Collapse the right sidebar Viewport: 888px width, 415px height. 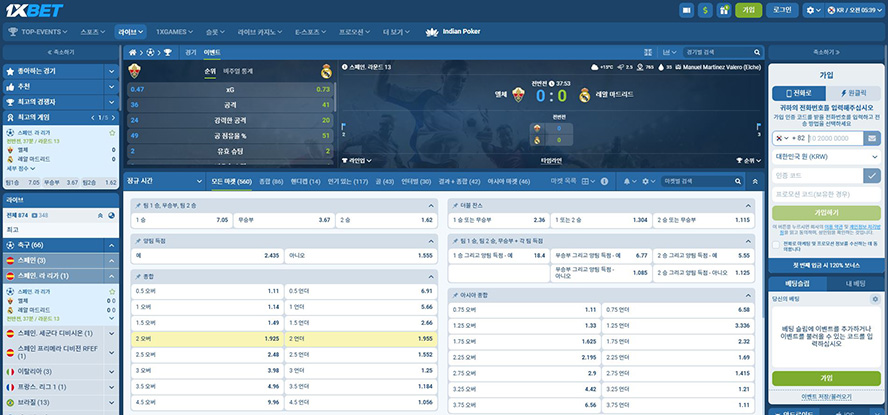[826, 52]
